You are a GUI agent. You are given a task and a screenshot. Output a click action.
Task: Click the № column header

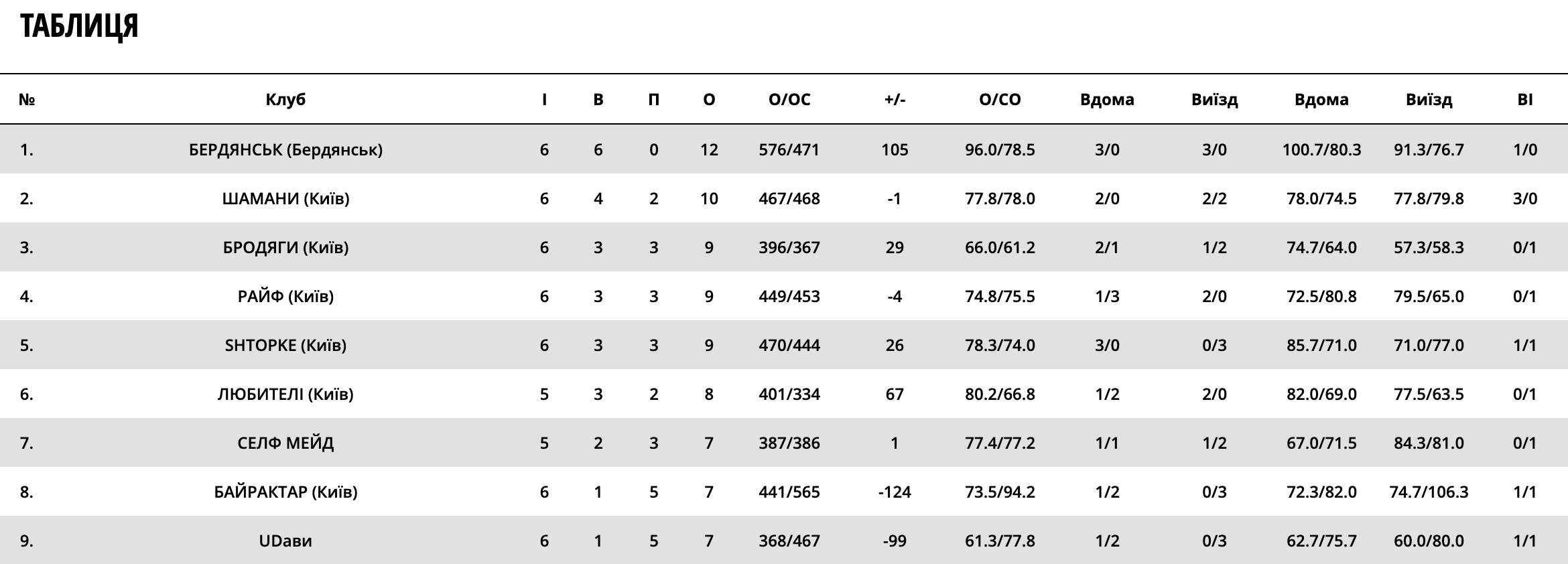27,100
